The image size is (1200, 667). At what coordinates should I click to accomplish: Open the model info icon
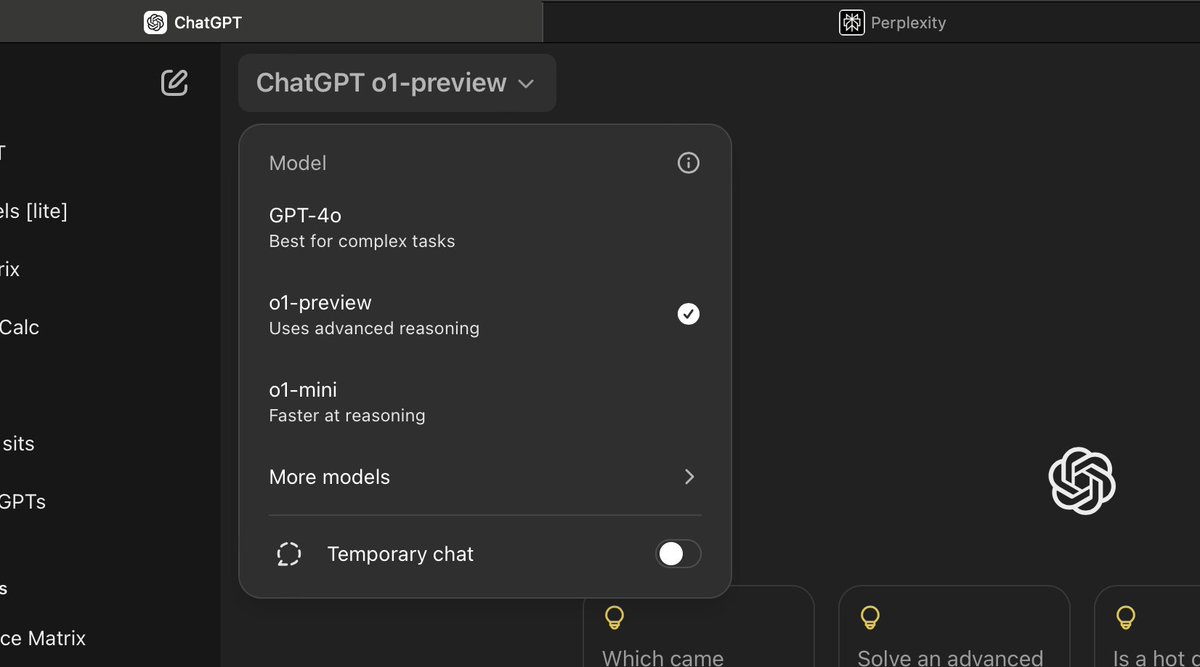click(688, 163)
